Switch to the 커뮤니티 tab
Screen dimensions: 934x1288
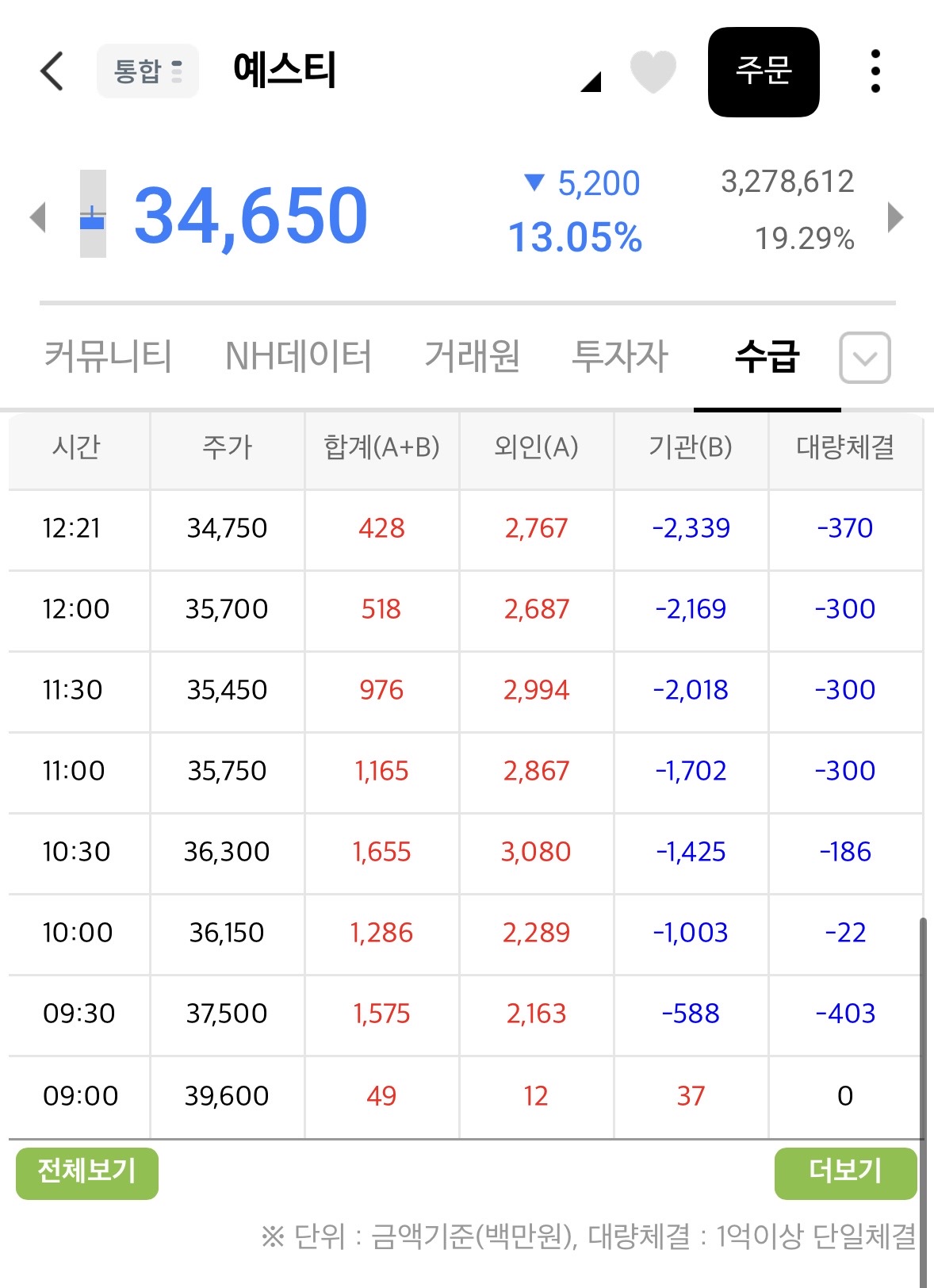pos(108,356)
